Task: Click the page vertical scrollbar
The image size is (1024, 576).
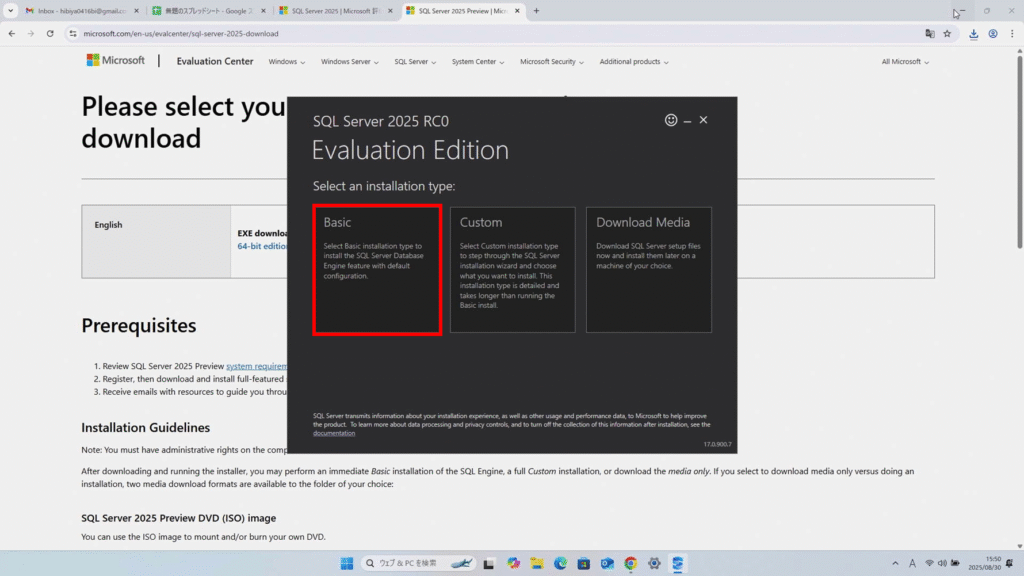Action: coord(1019,152)
